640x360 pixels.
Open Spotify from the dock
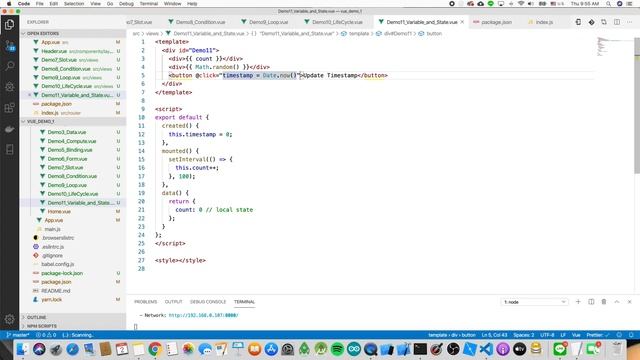337,349
